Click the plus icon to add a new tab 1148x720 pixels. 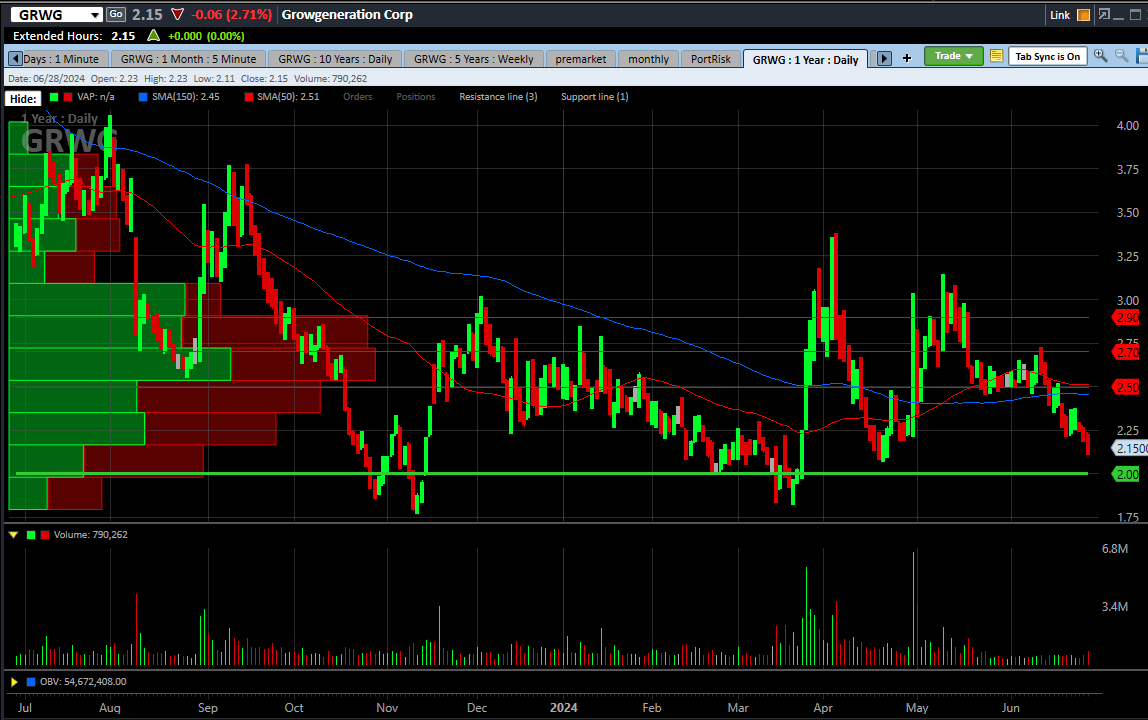(x=907, y=57)
